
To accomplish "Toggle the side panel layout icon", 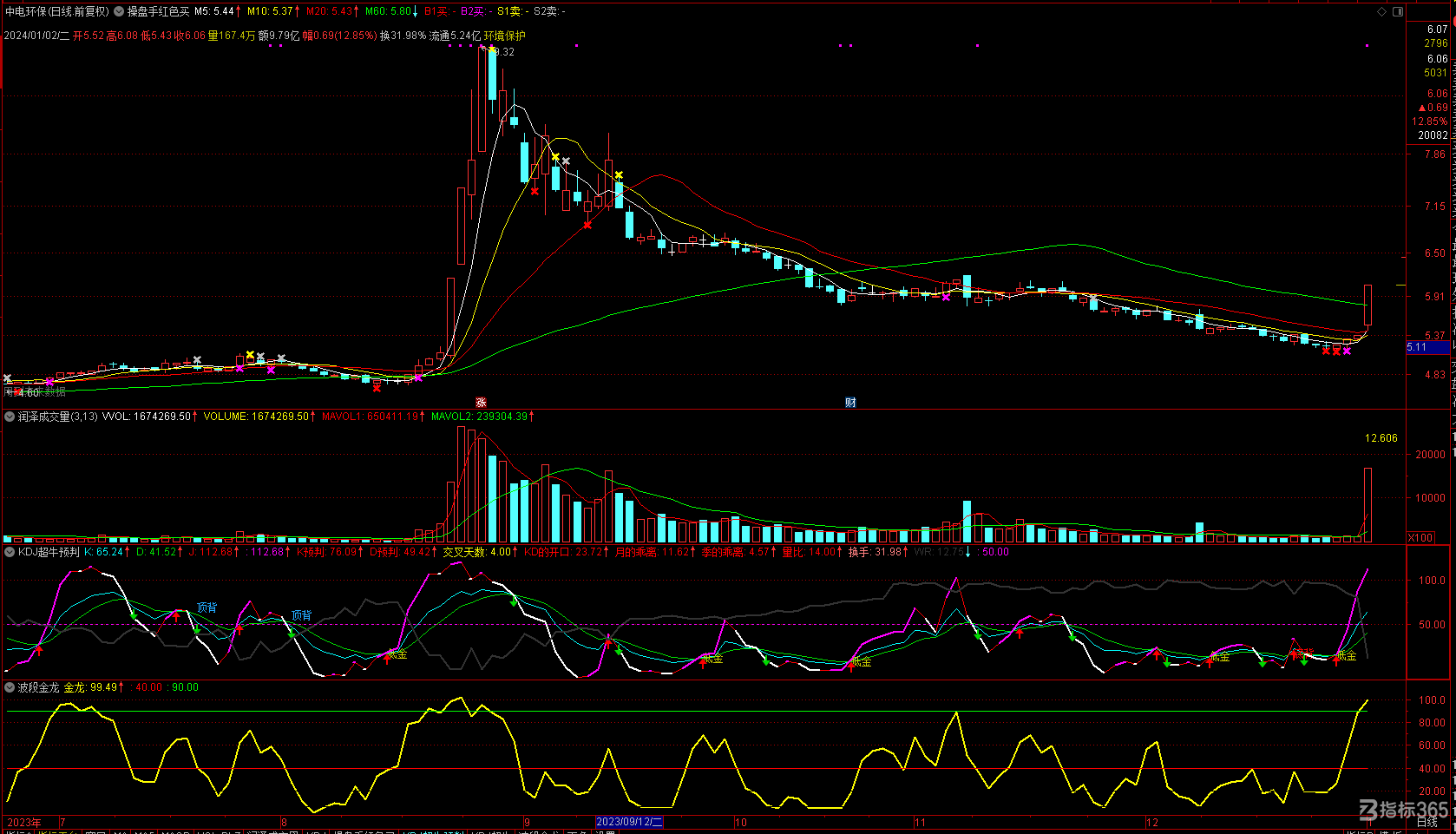I will pos(1397,11).
